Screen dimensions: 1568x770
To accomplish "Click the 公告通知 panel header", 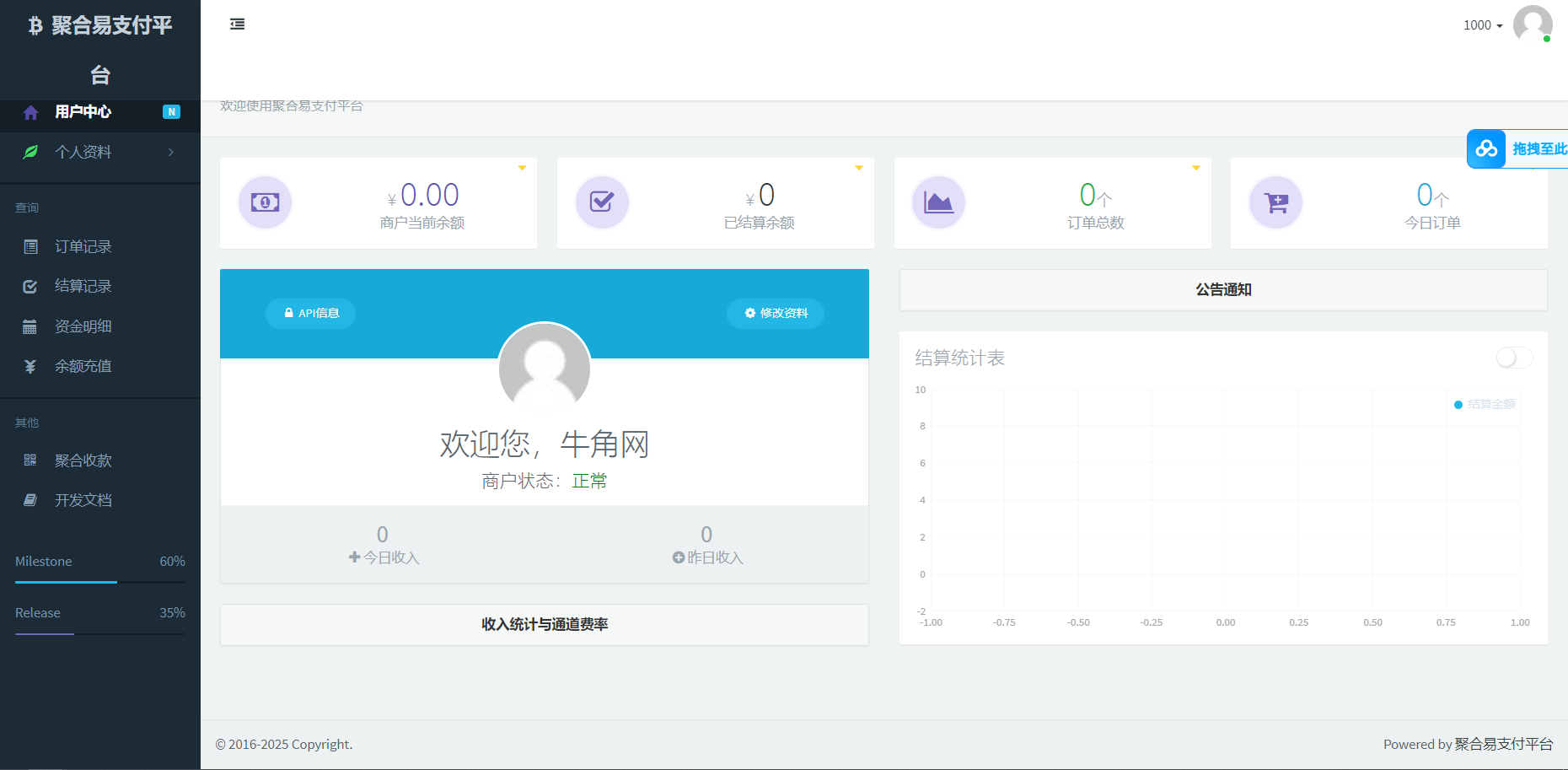I will (x=1223, y=290).
